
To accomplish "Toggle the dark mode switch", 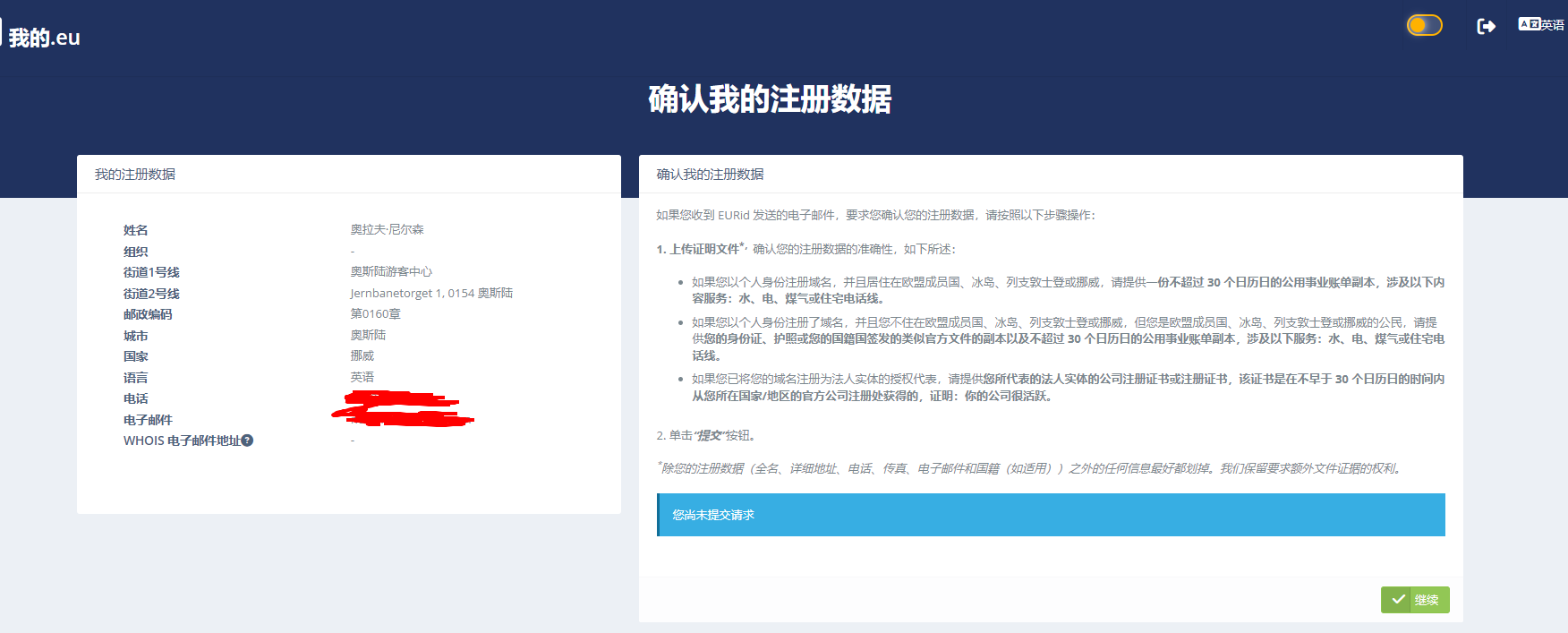I will 1424,25.
